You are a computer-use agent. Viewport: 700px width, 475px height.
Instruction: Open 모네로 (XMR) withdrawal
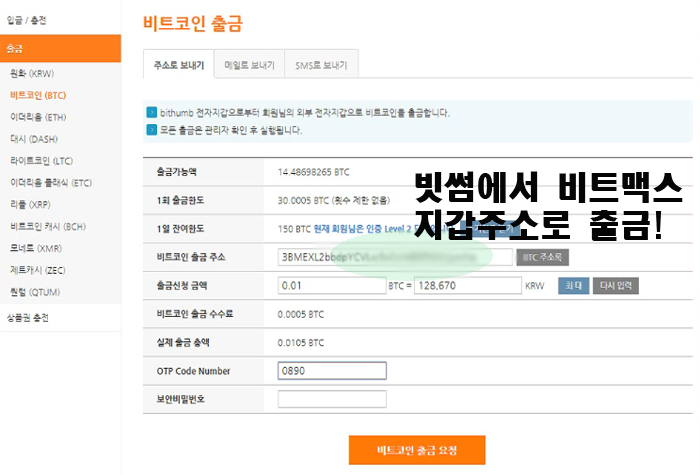point(36,248)
